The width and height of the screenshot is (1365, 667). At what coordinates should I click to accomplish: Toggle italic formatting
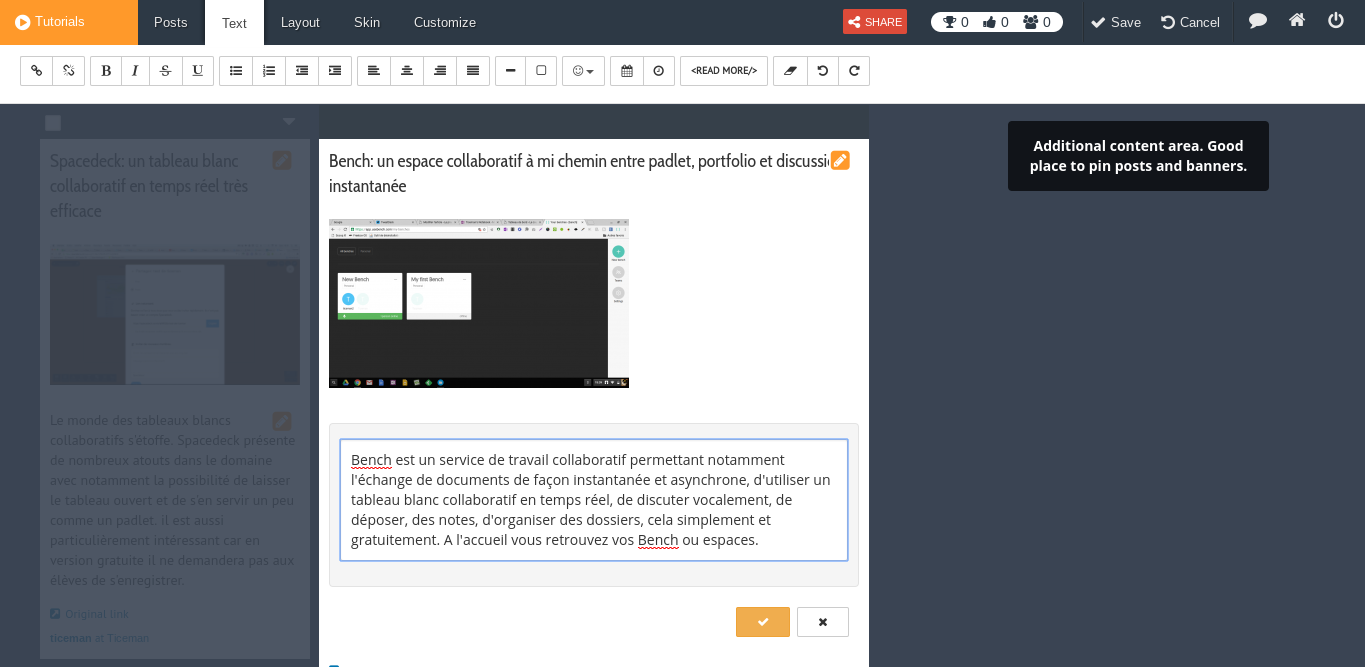136,71
